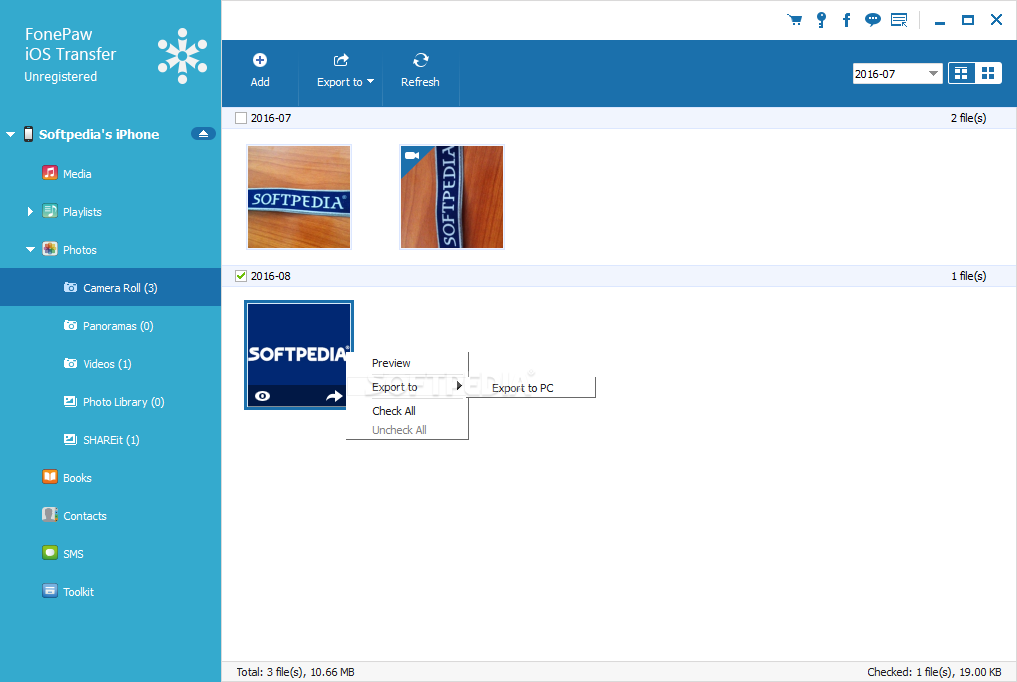Click the '1 file(s)' group count

click(968, 276)
